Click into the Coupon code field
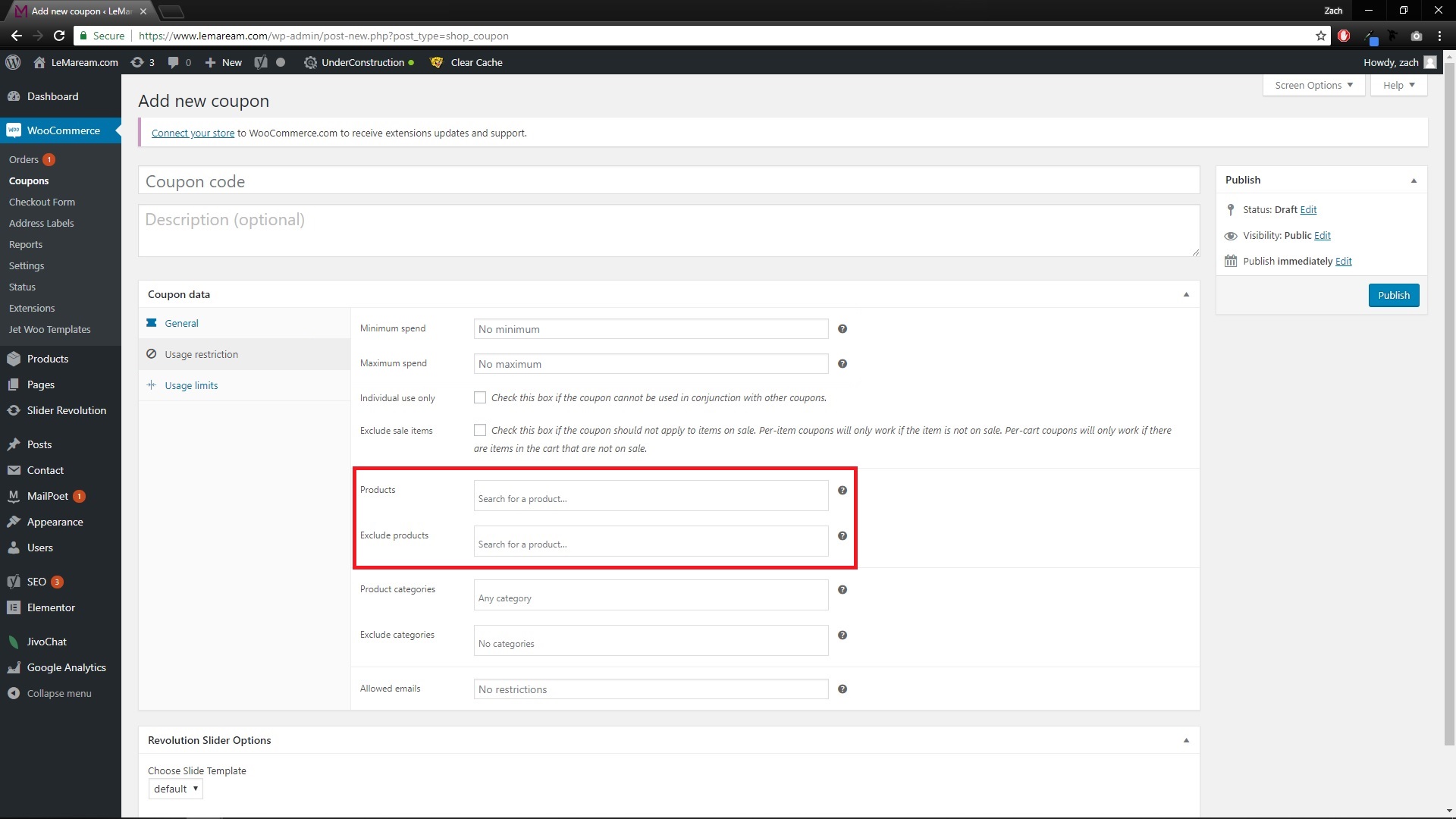Image resolution: width=1456 pixels, height=819 pixels. click(669, 181)
